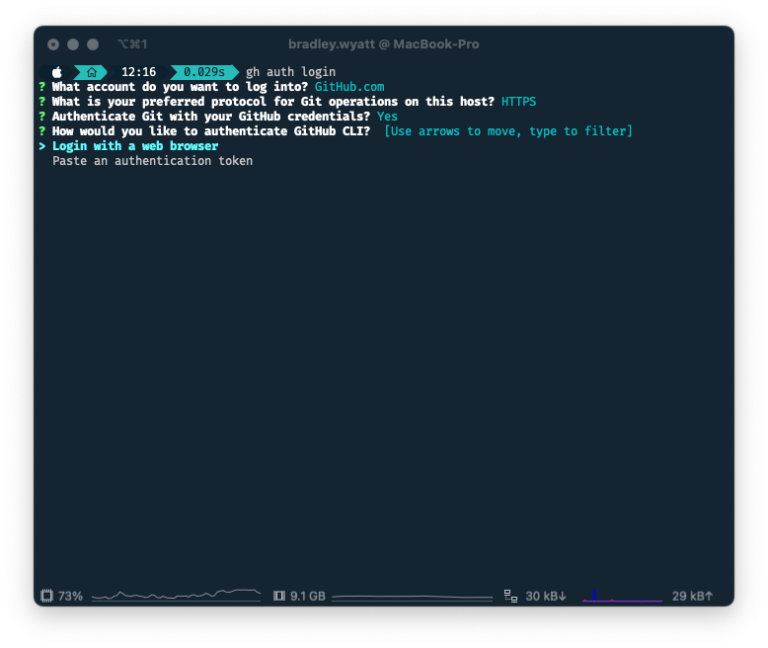
Task: Click the memory icon beside 9.1 GB
Action: (x=279, y=596)
